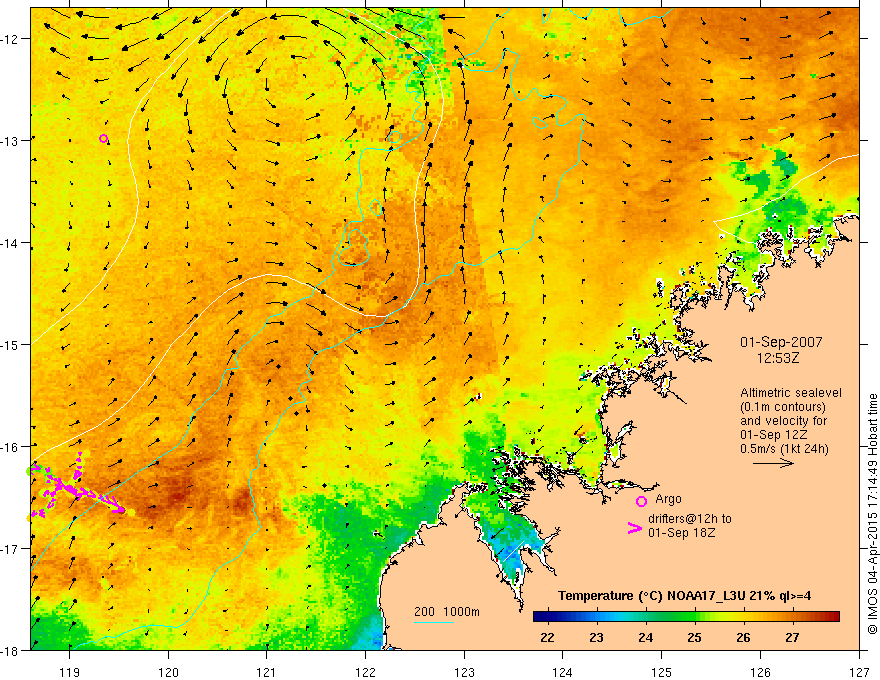
Task: Click longitude axis label '124'
Action: pos(562,672)
